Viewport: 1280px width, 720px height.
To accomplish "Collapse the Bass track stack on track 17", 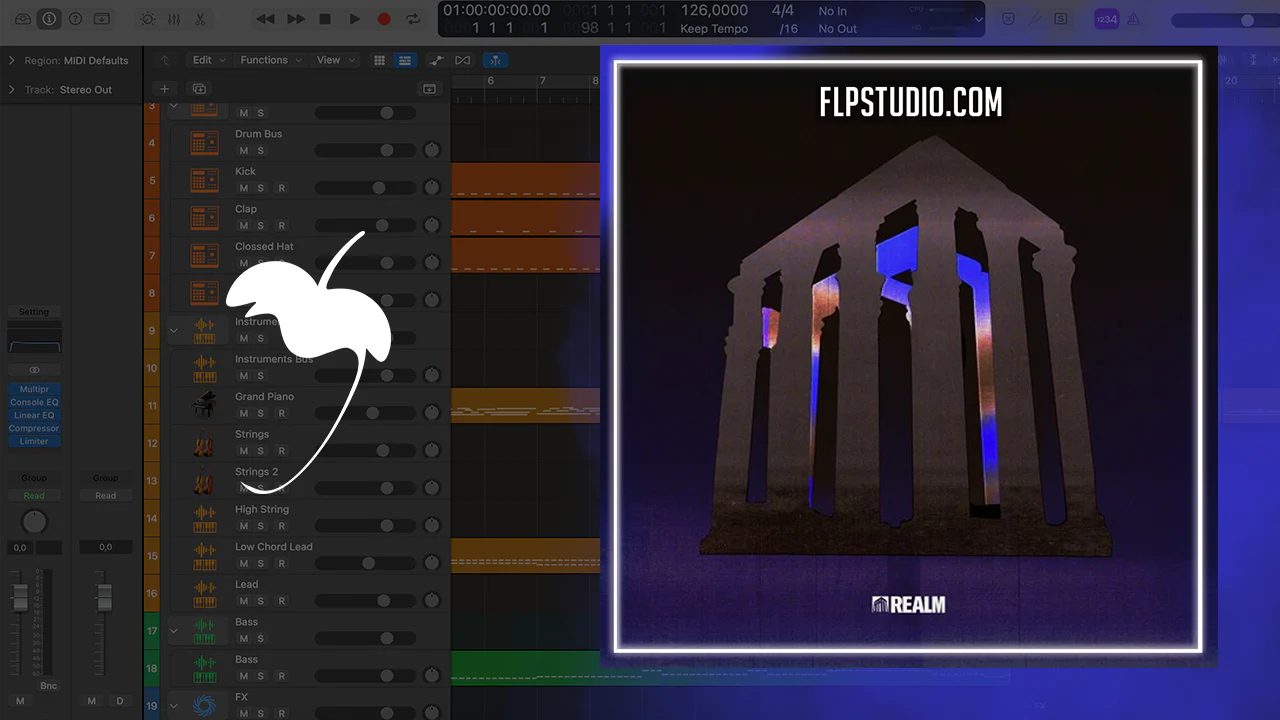I will [174, 631].
